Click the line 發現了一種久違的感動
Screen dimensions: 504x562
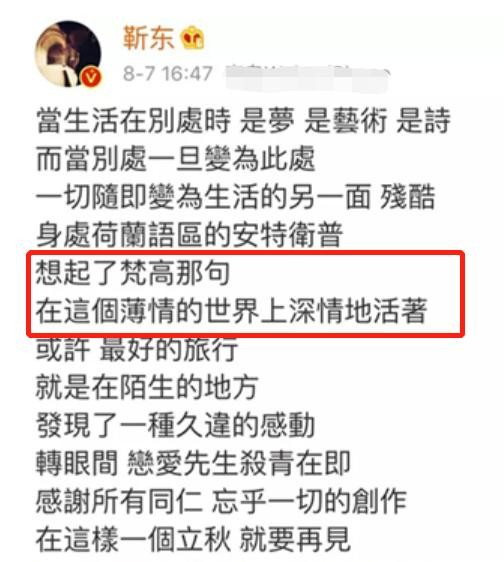pos(176,425)
